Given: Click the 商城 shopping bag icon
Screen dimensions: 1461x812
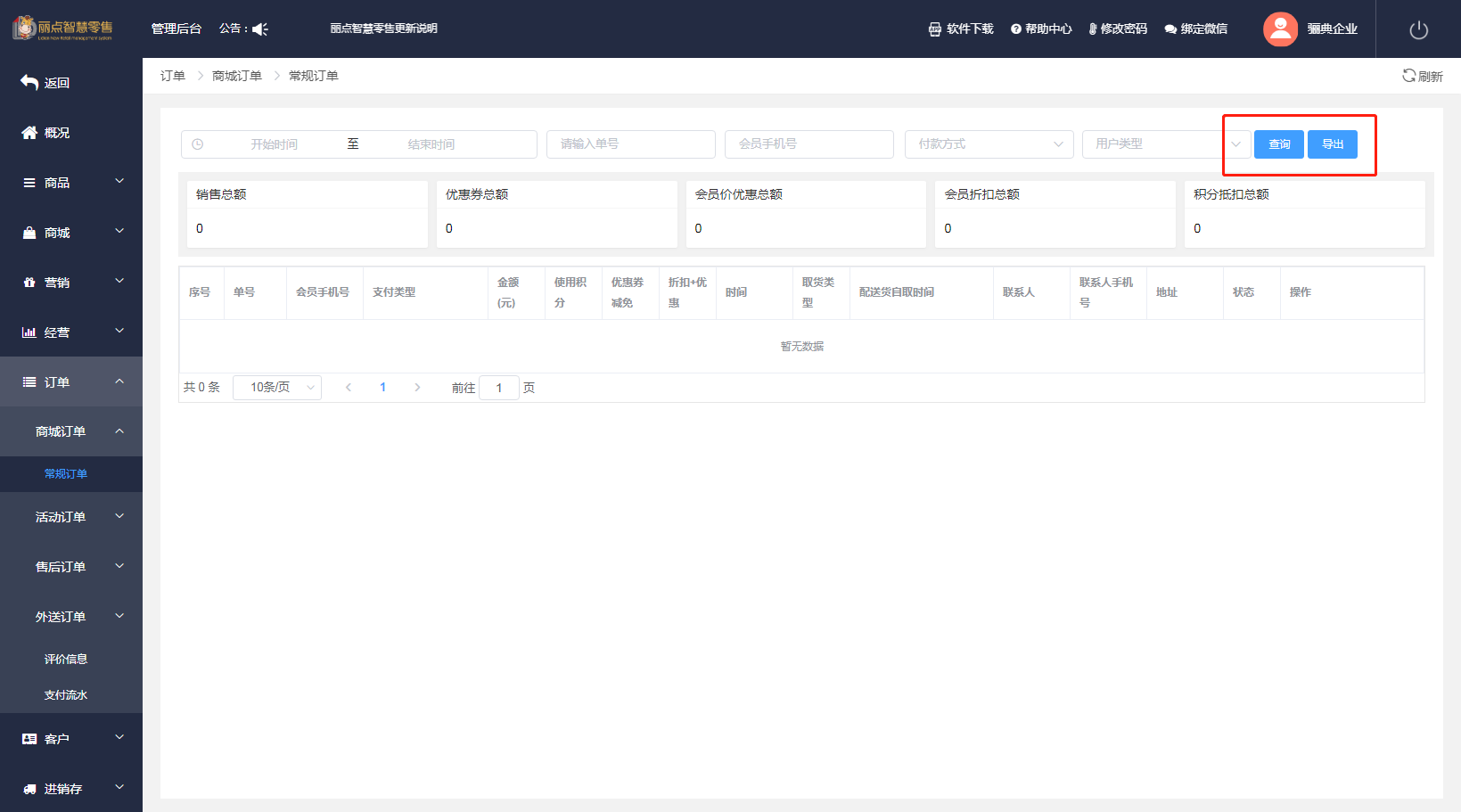Looking at the screenshot, I should 29,232.
